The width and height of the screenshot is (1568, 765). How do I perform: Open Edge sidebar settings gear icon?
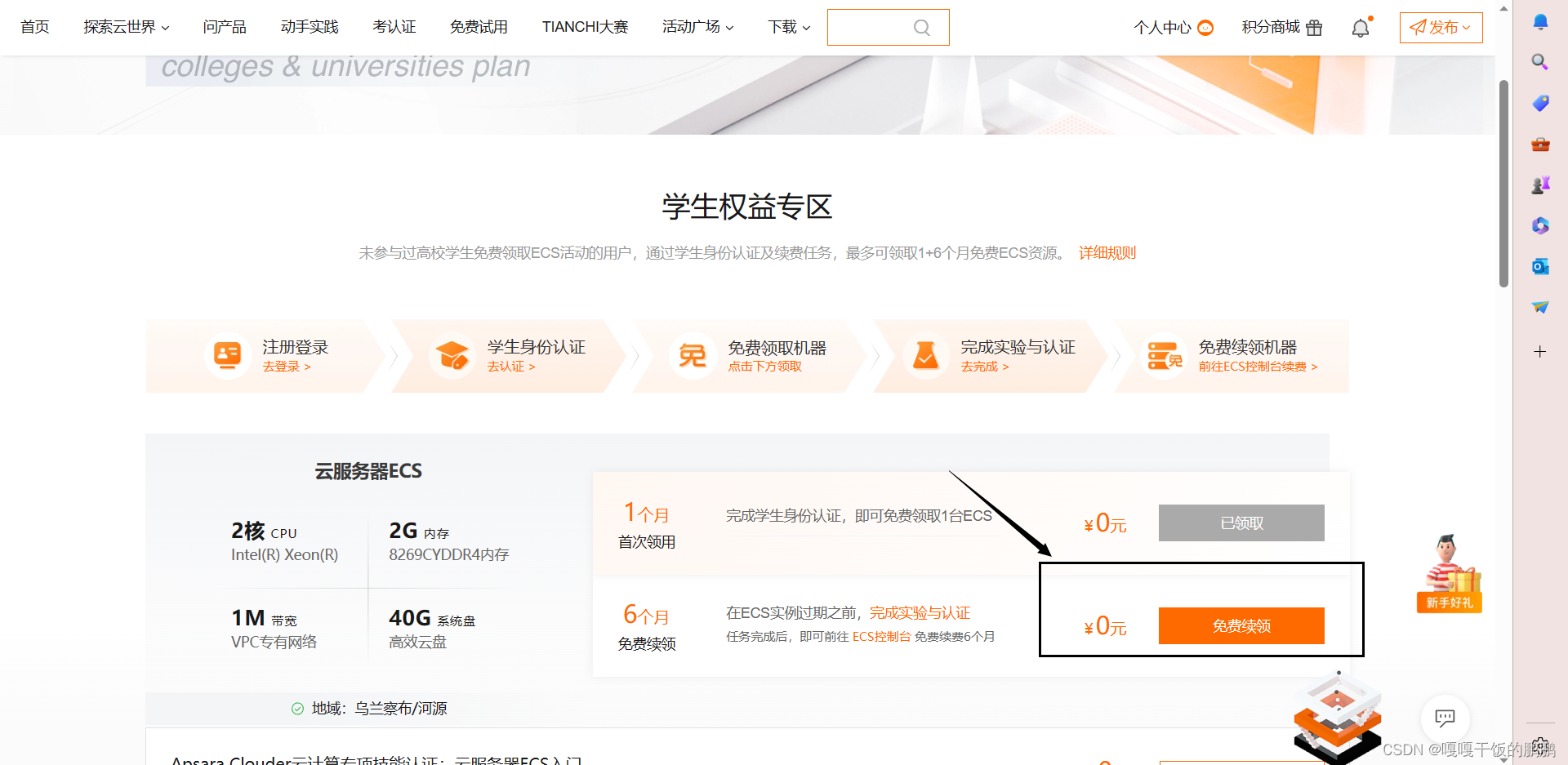click(x=1540, y=745)
